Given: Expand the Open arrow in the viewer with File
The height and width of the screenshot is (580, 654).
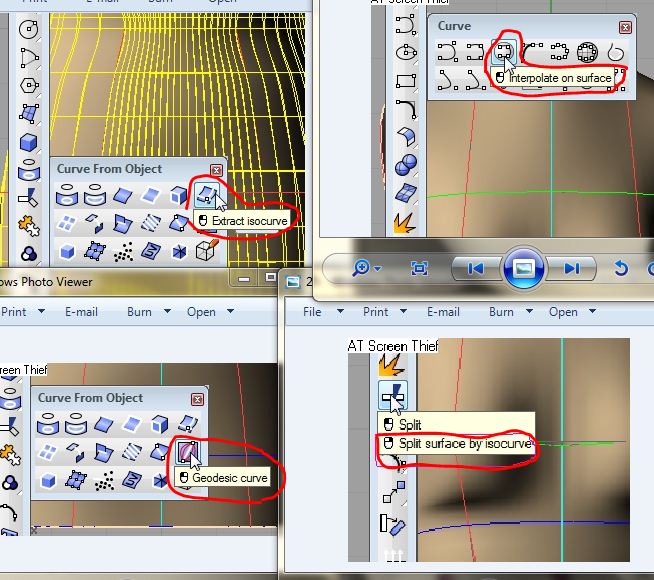Looking at the screenshot, I should tap(592, 311).
